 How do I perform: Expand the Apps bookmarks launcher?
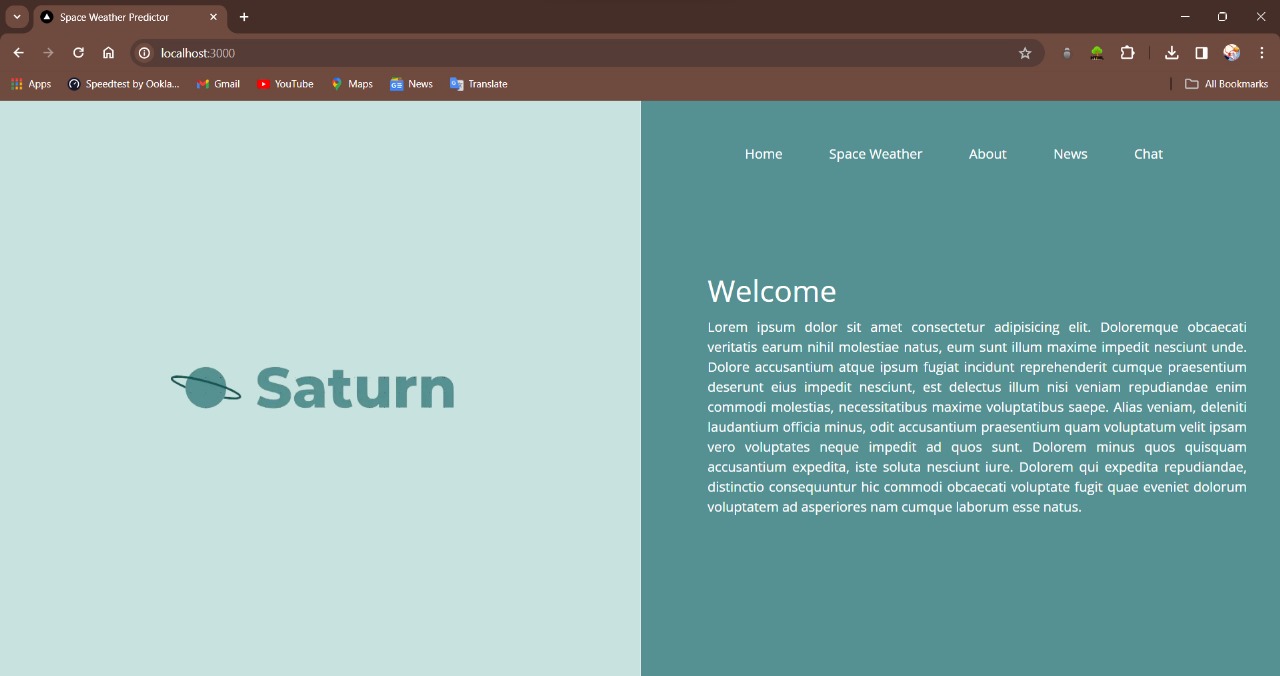[x=31, y=84]
